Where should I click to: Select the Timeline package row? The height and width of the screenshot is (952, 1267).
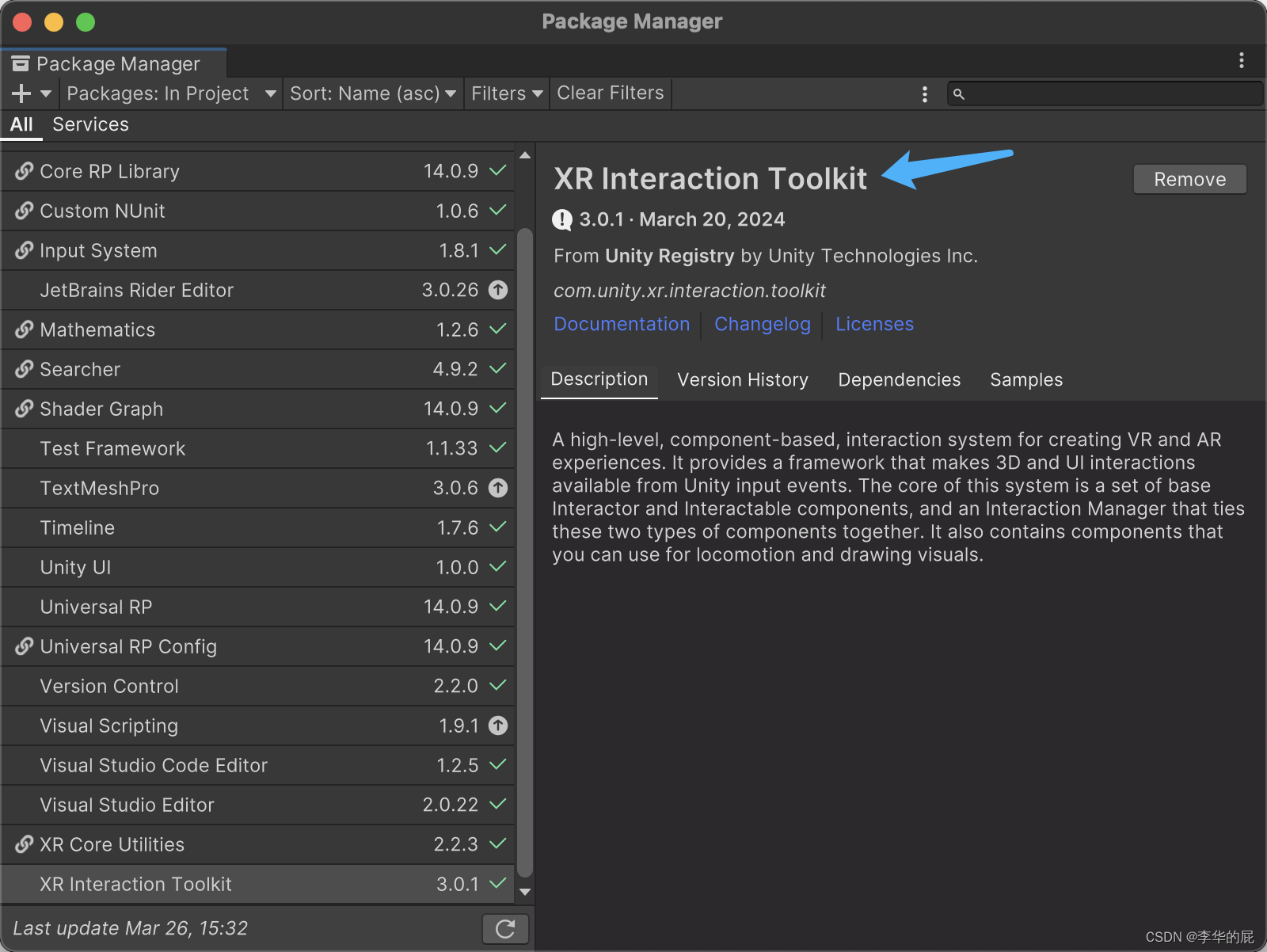coord(257,527)
